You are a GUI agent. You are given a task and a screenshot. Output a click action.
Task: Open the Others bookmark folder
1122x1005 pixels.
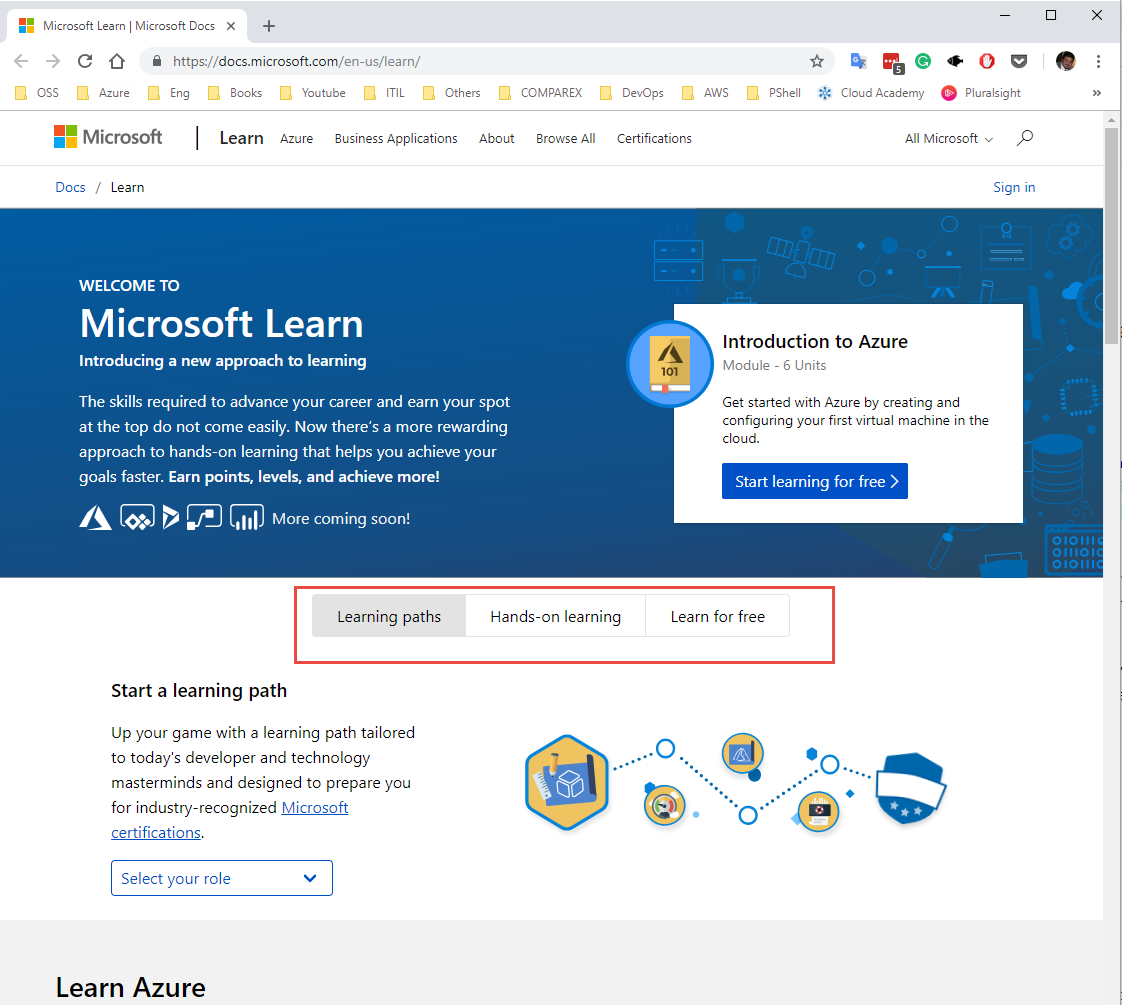pyautogui.click(x=452, y=93)
